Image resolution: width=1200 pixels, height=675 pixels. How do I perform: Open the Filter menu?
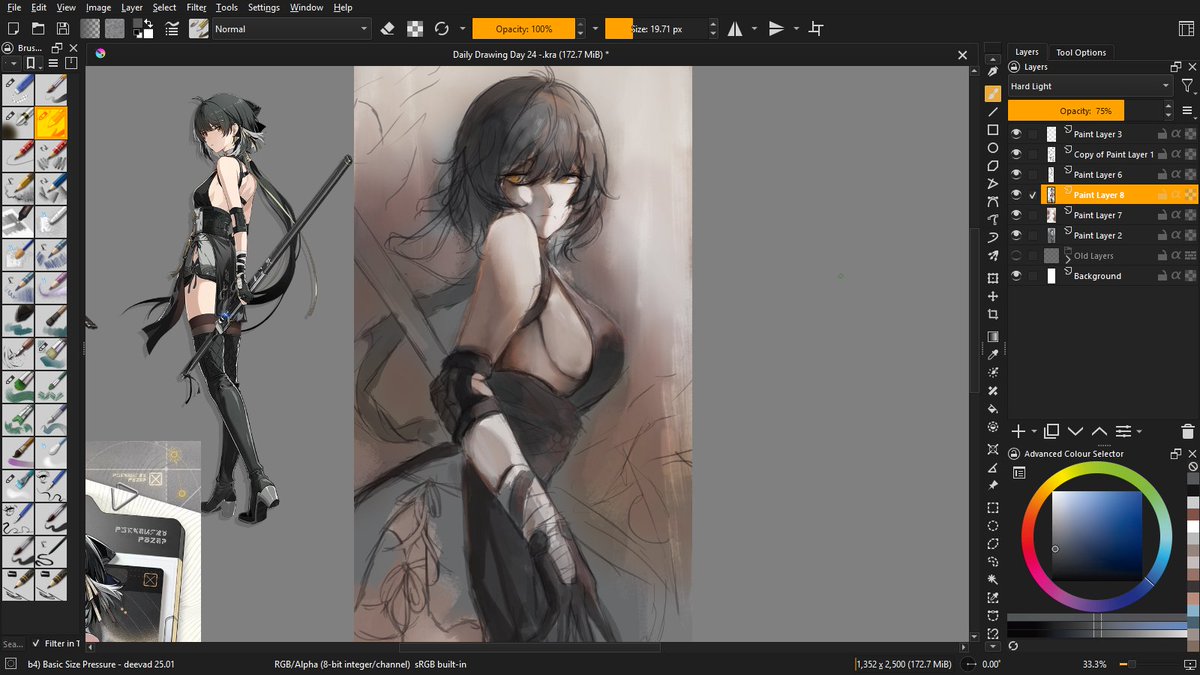pos(196,7)
